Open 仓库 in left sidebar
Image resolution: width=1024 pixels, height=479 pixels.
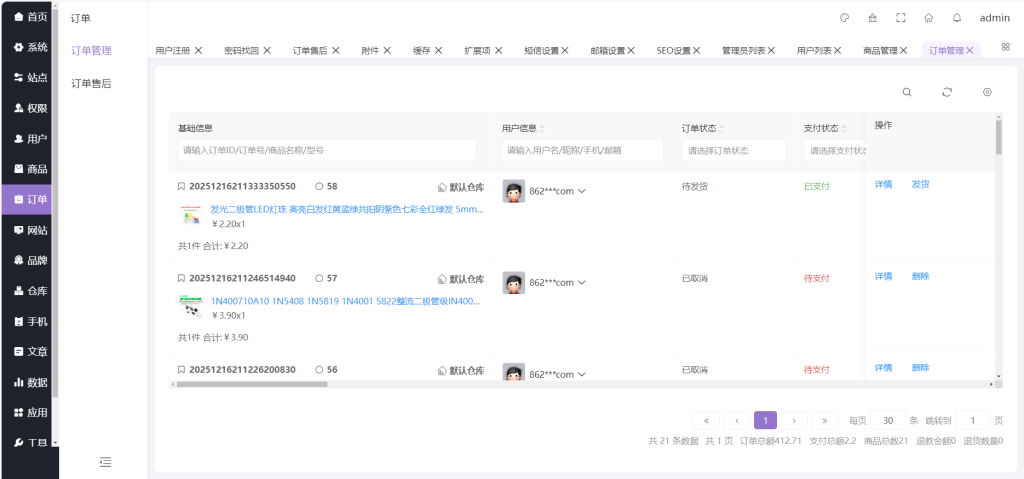point(29,291)
